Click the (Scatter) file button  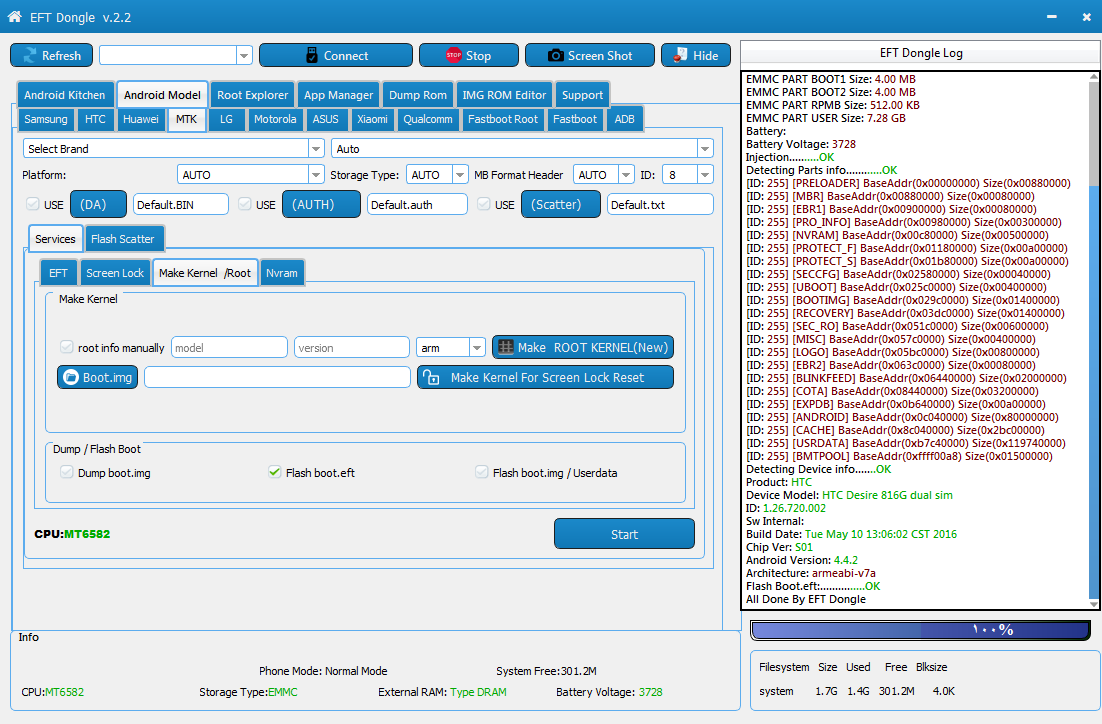(561, 205)
